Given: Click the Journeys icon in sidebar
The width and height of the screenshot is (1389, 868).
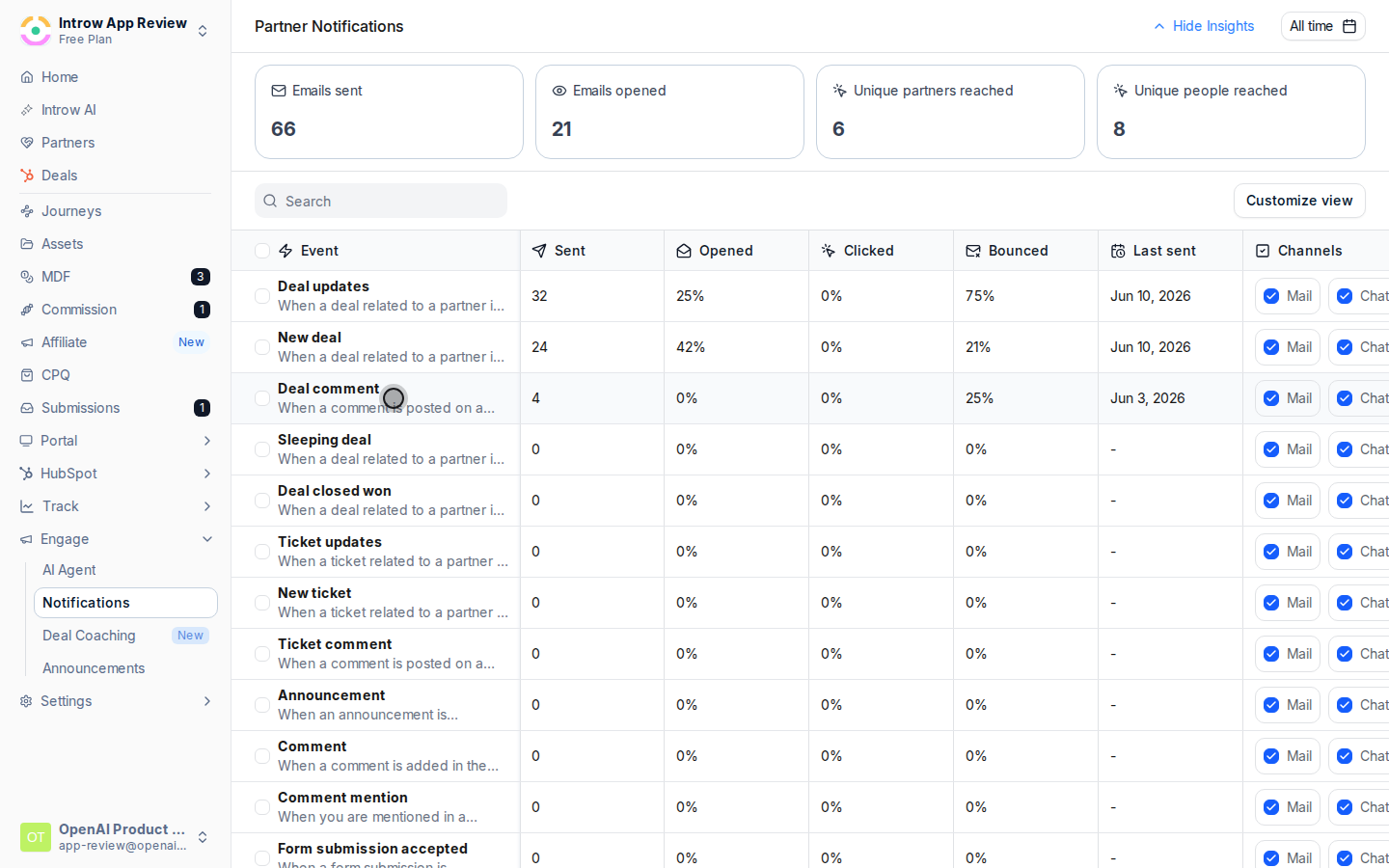Looking at the screenshot, I should point(27,211).
